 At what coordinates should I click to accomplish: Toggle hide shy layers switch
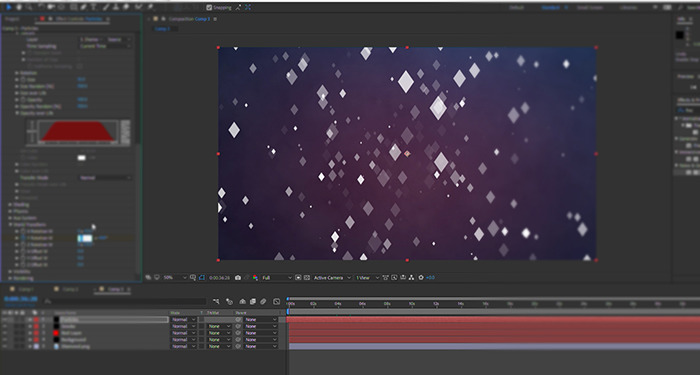pyautogui.click(x=242, y=302)
